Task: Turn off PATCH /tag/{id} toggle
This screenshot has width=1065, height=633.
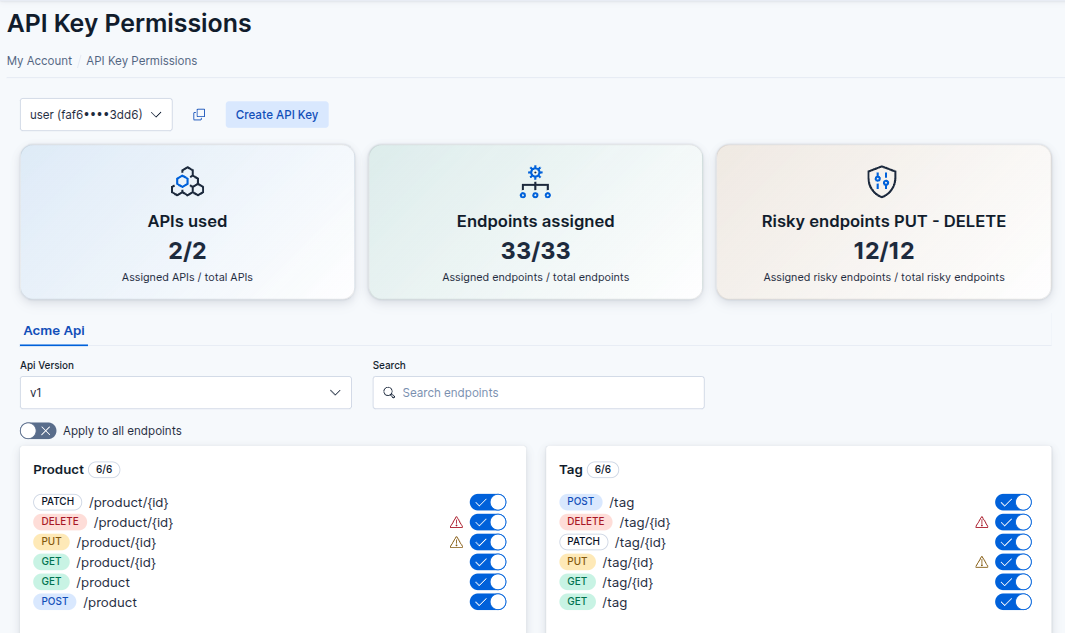Action: point(1013,542)
